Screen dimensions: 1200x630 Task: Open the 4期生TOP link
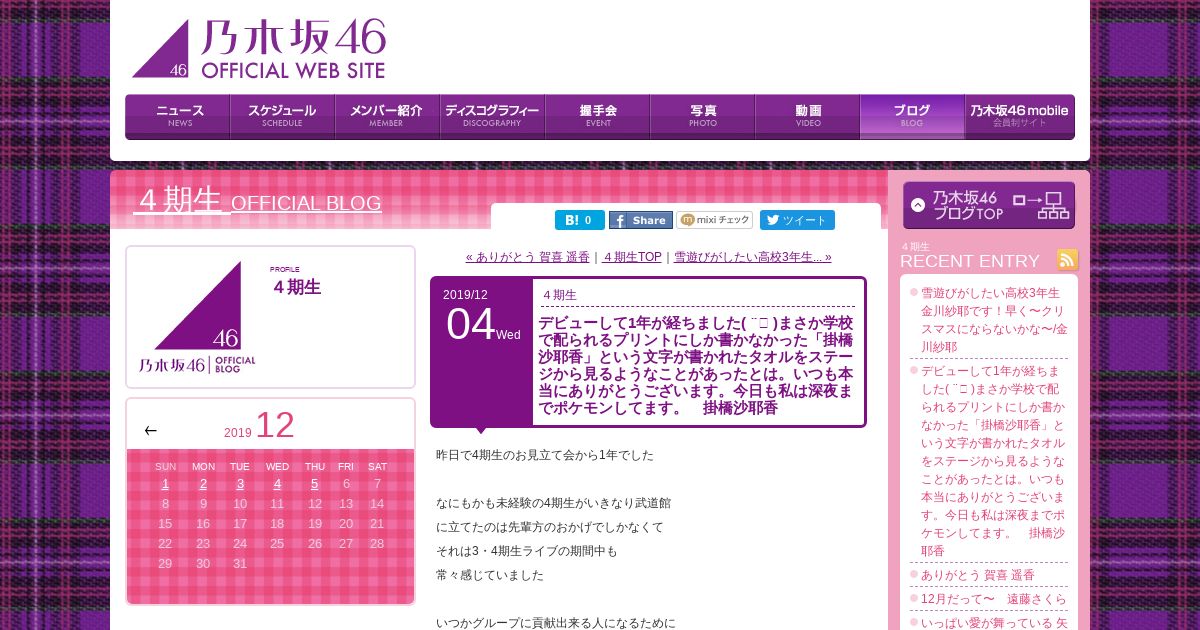tap(633, 257)
